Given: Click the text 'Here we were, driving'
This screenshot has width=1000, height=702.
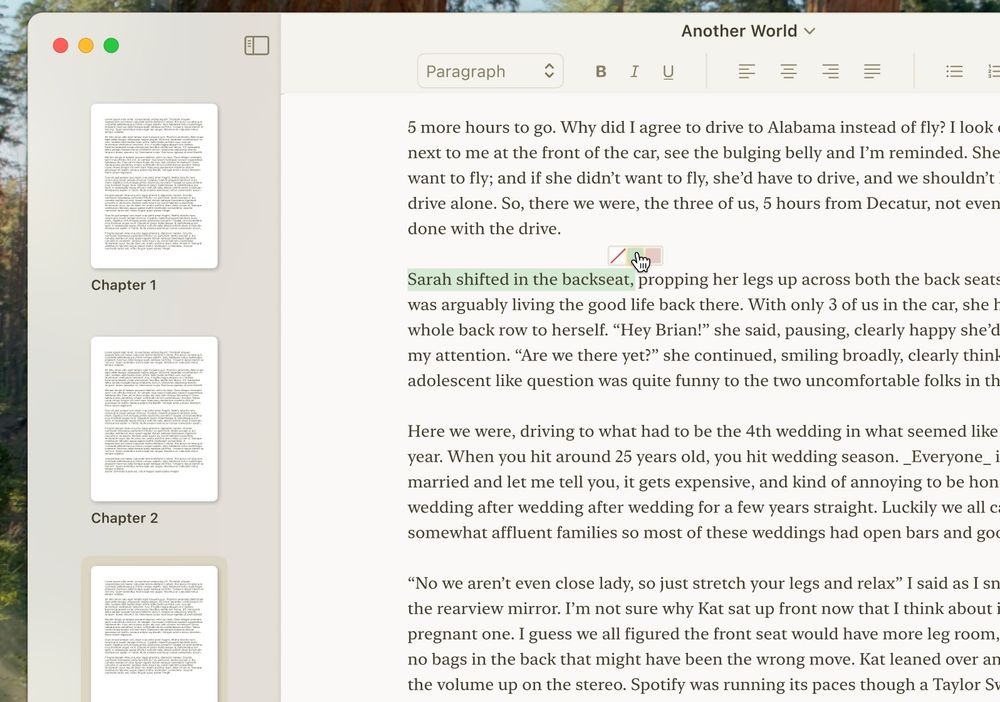Looking at the screenshot, I should pos(490,431).
